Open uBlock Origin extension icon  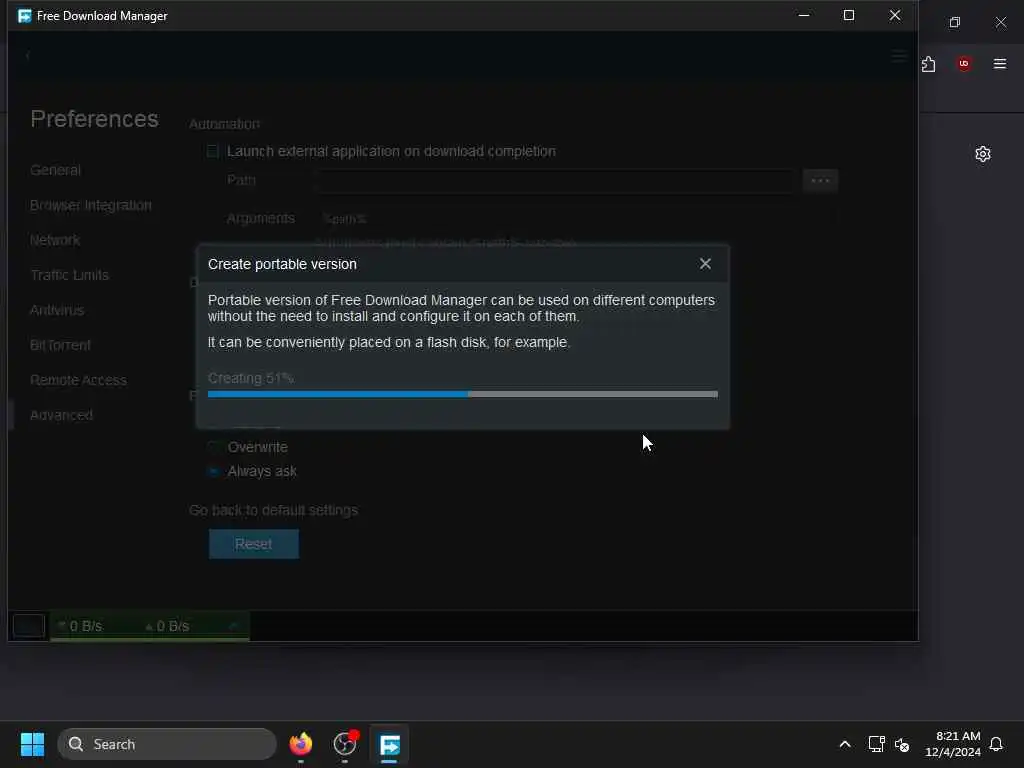click(964, 64)
